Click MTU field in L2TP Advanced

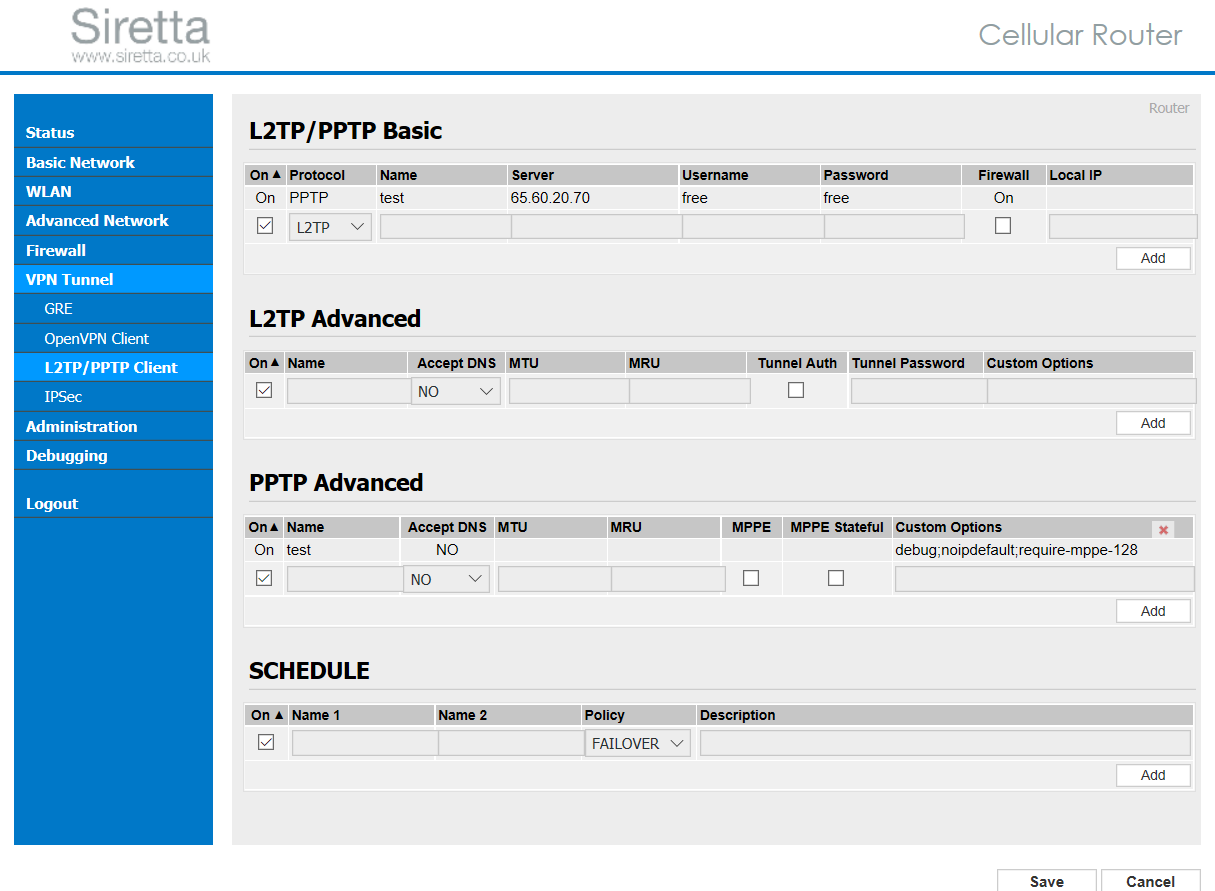(569, 390)
